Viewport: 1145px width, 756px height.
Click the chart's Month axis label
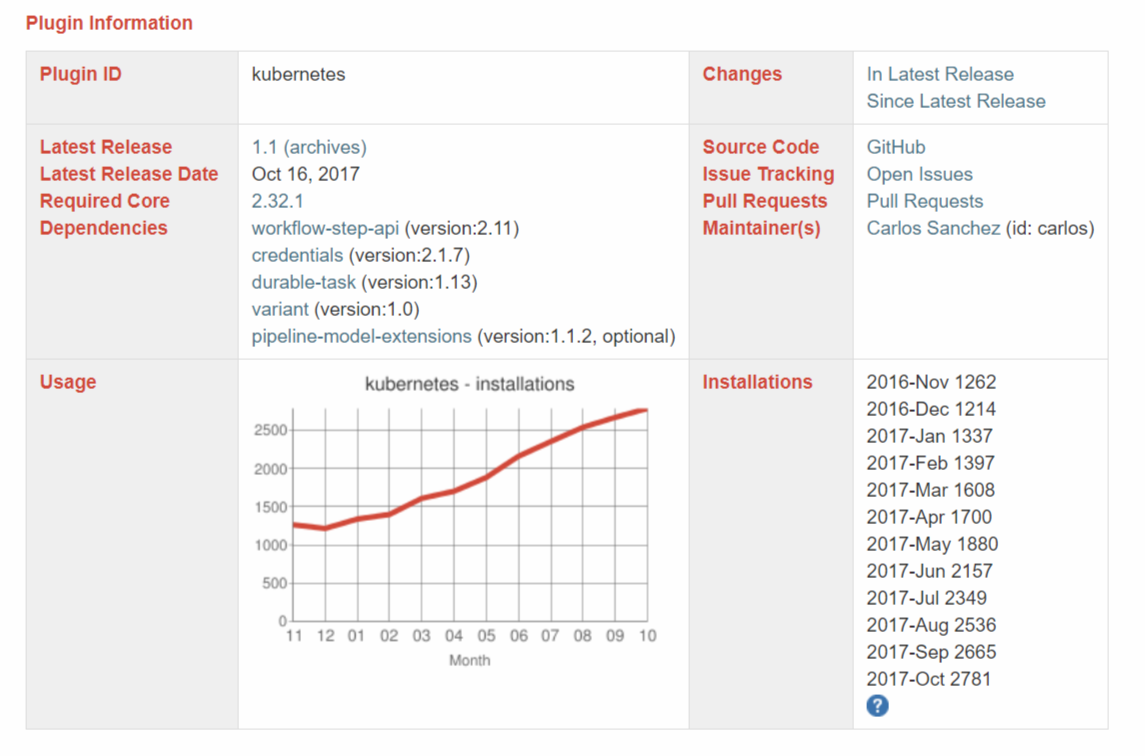[470, 660]
